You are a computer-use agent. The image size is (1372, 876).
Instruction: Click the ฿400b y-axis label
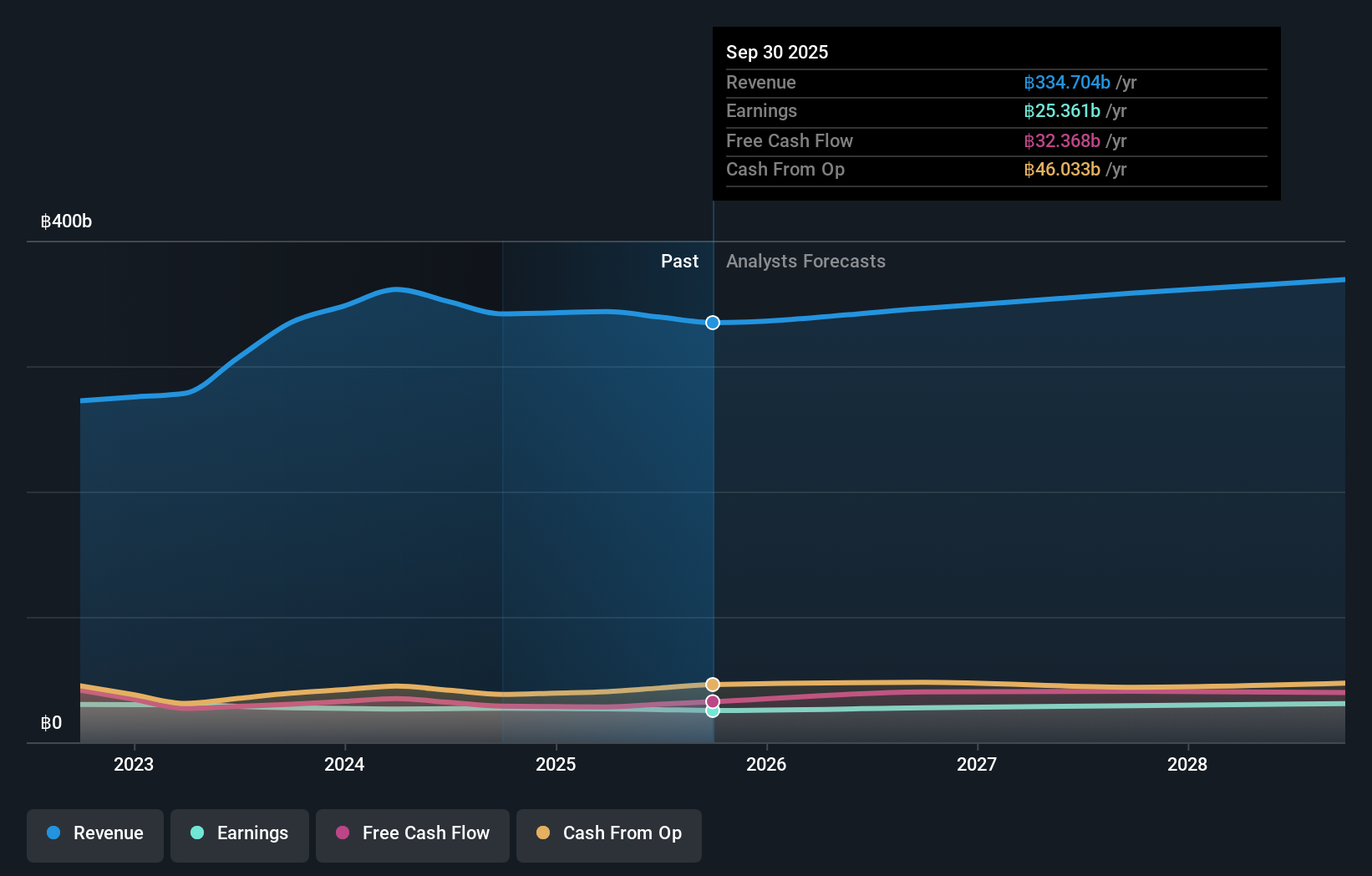[67, 222]
